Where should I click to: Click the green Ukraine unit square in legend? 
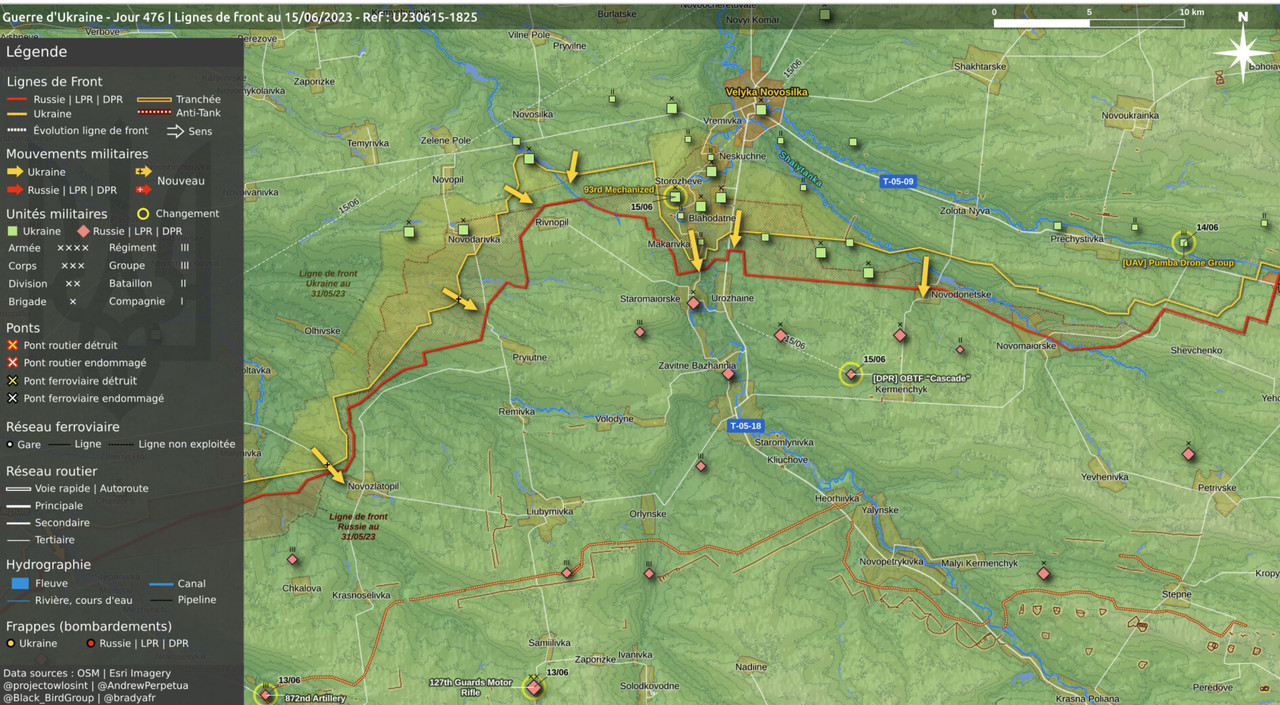[x=13, y=231]
